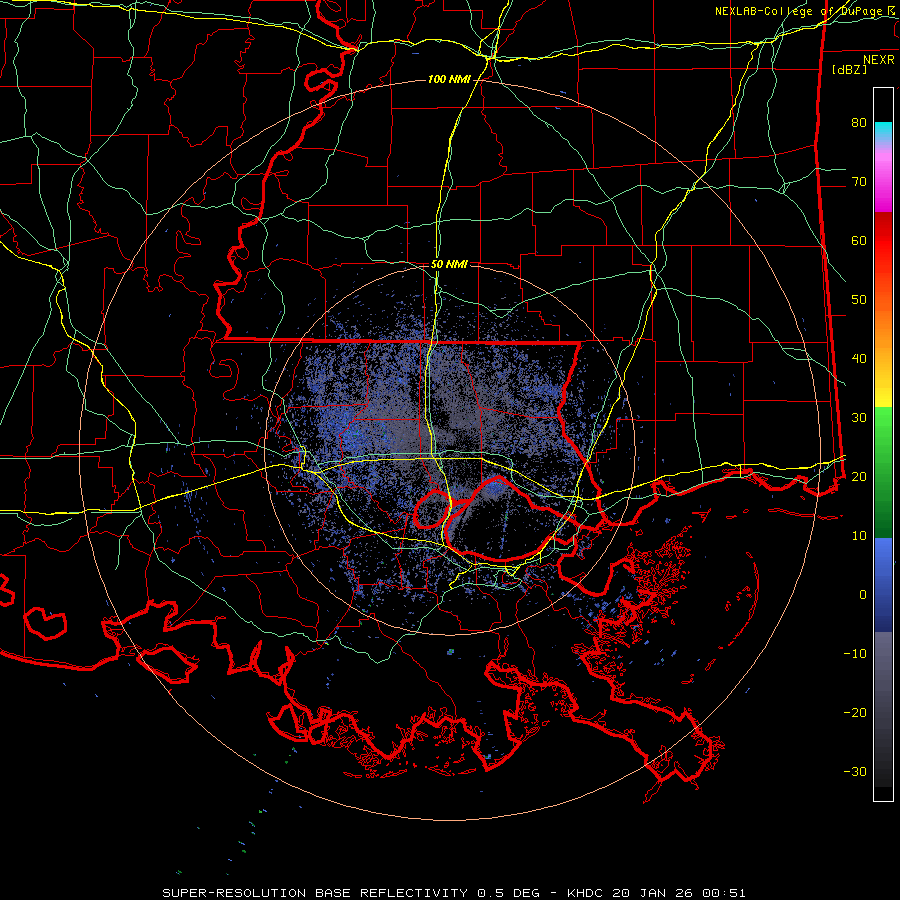Viewport: 900px width, 900px height.
Task: Click the 0 dBZ scale value
Action: click(863, 595)
